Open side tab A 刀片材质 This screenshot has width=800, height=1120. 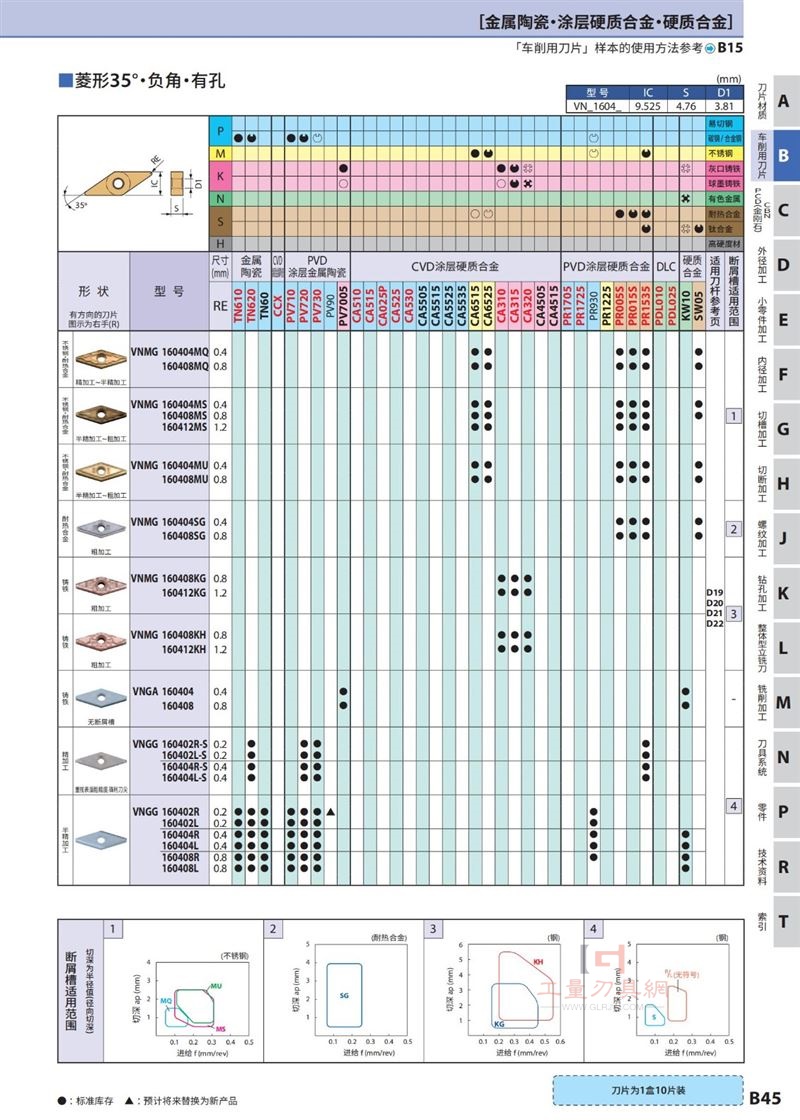[775, 101]
